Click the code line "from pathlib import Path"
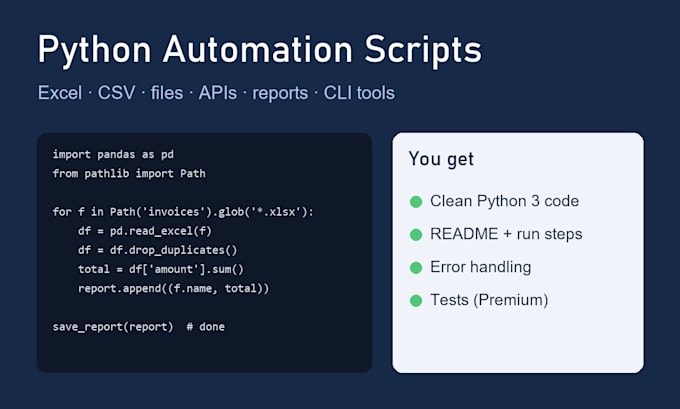The height and width of the screenshot is (409, 680). click(x=129, y=173)
